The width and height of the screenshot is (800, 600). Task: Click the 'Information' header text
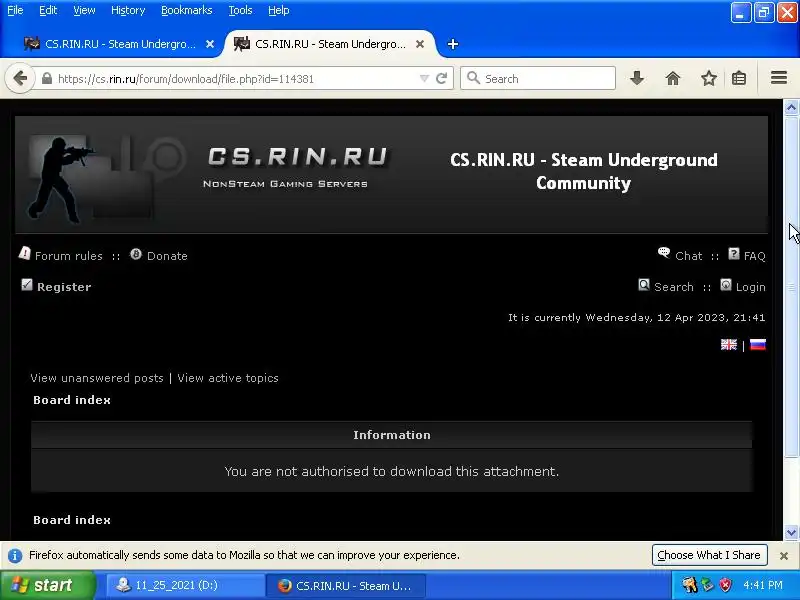(392, 435)
